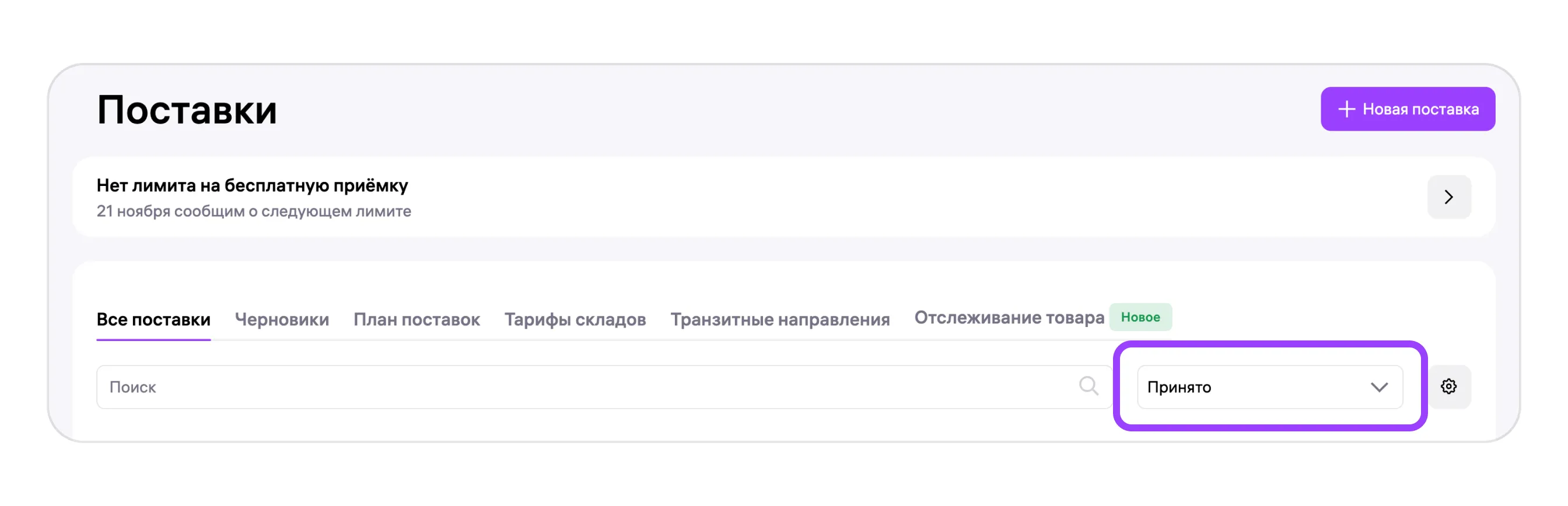Image resolution: width=1568 pixels, height=506 pixels.
Task: Go to the План поставок tab
Action: (416, 320)
